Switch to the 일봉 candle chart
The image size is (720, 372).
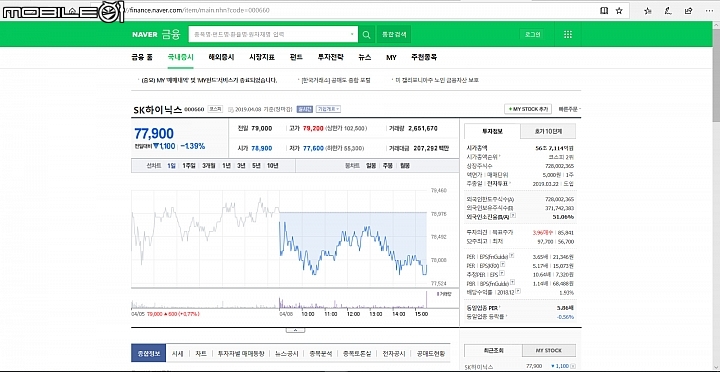(x=371, y=166)
